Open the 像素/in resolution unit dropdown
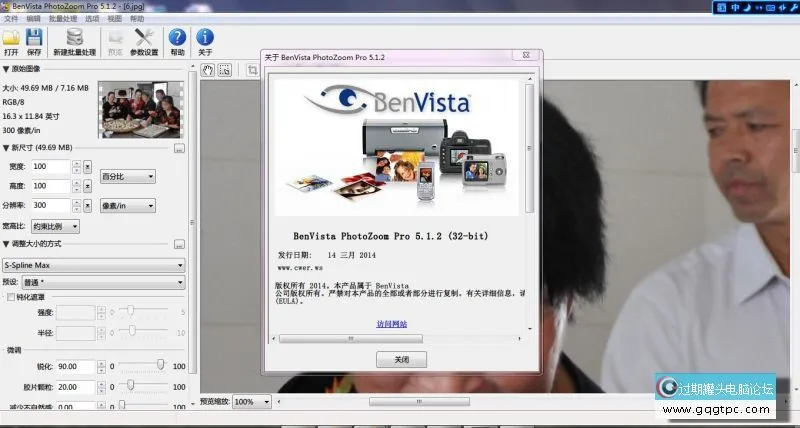 coord(128,206)
